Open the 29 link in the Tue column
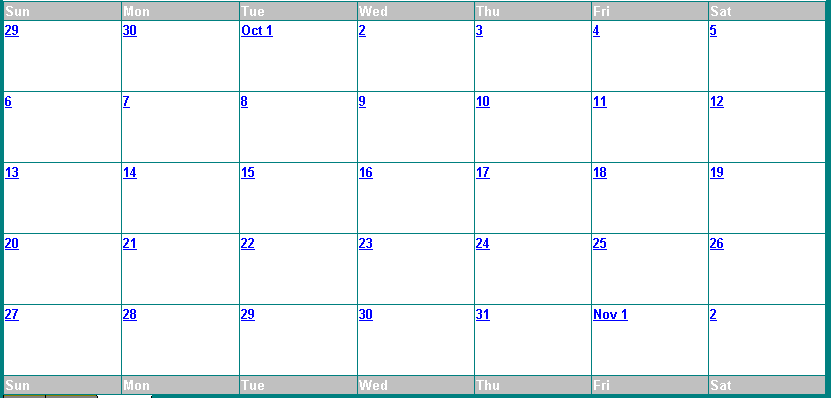The image size is (831, 398). point(247,315)
